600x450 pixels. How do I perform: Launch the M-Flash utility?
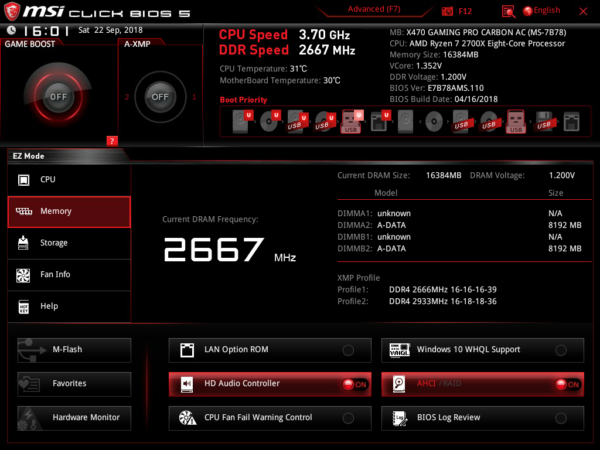[x=74, y=350]
